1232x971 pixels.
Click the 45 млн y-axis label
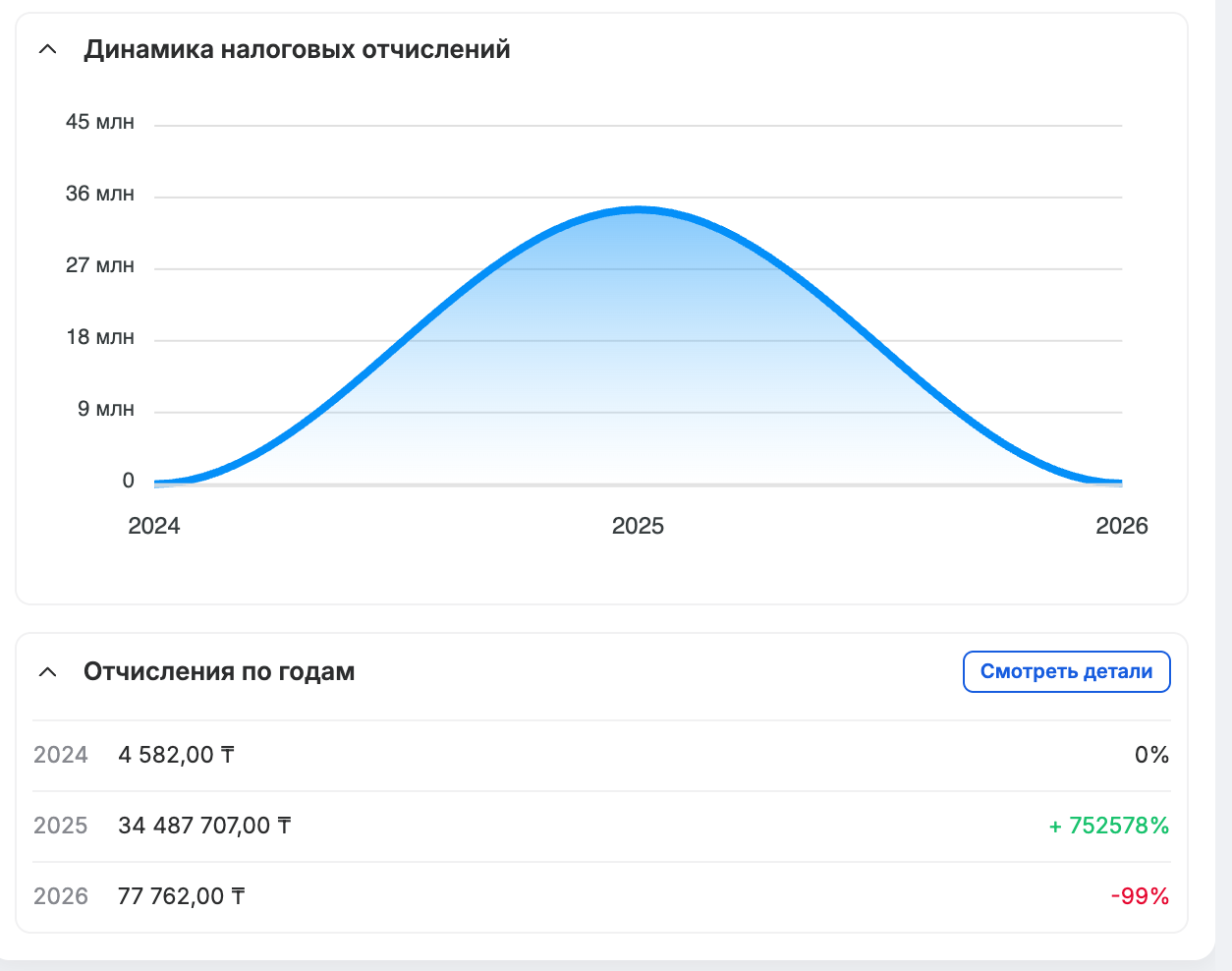pyautogui.click(x=99, y=122)
